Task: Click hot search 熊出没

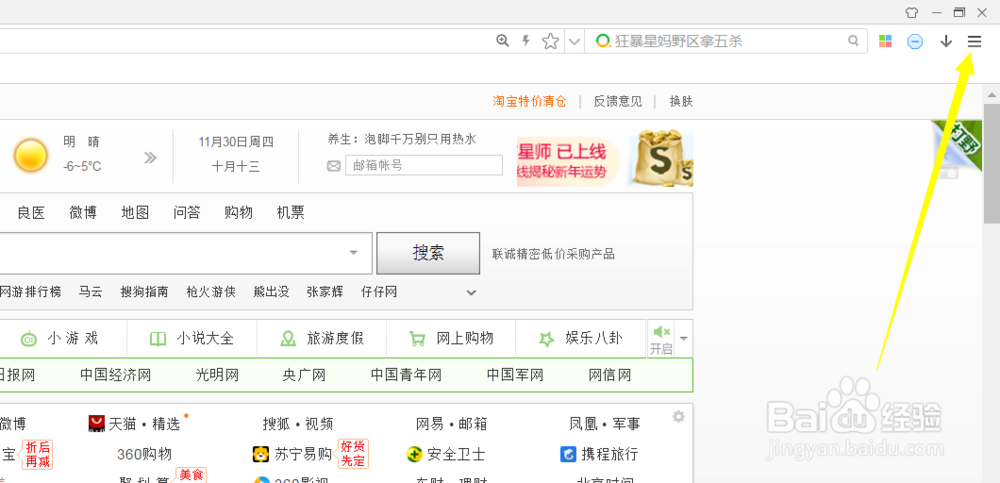Action: click(x=271, y=292)
